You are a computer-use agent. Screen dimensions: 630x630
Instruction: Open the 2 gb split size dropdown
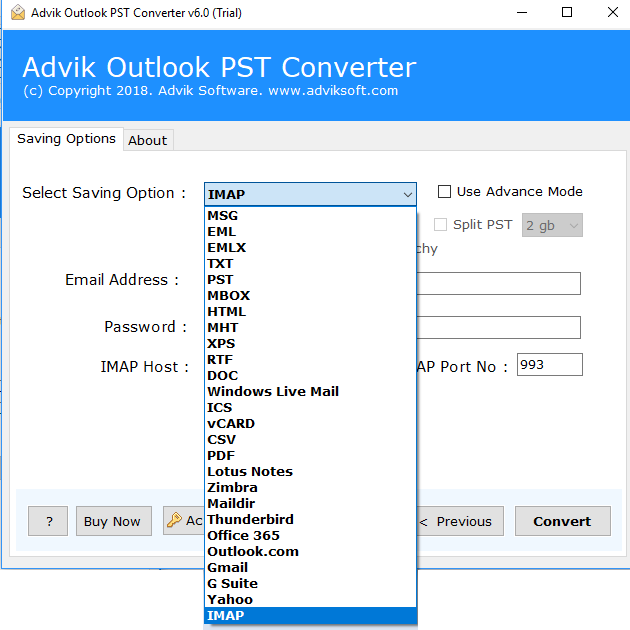coord(552,225)
